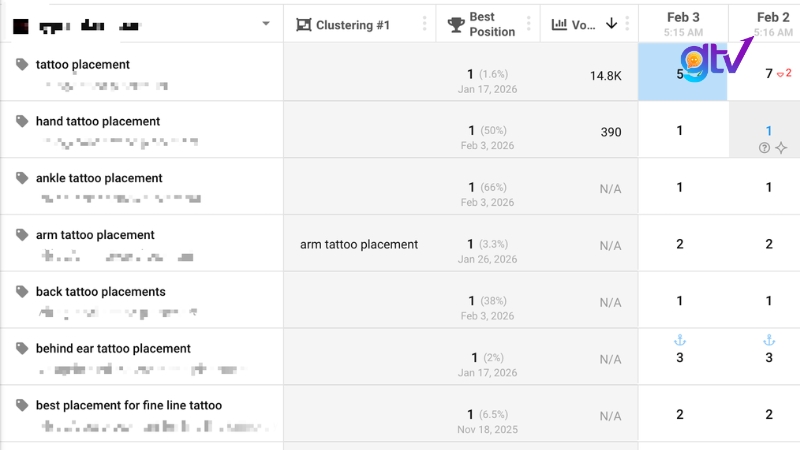Open the "arm tattoo placement" keyword

(95, 235)
